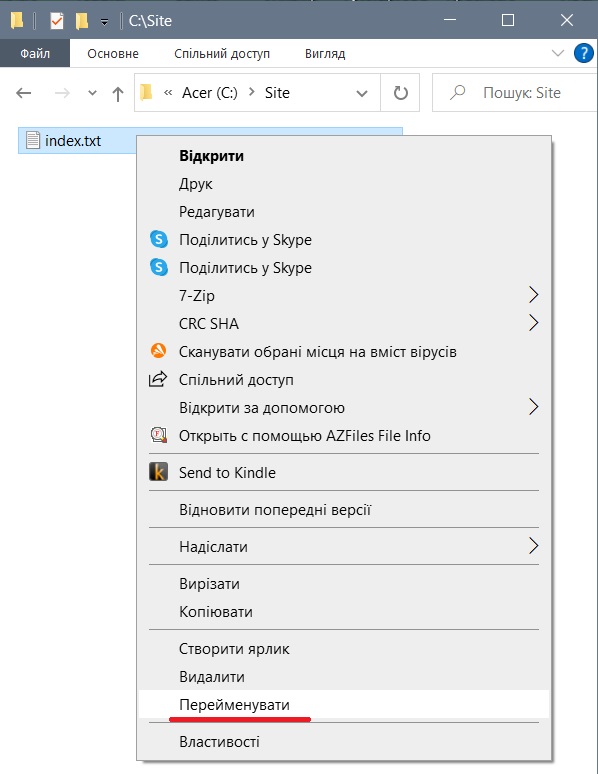
Task: Click the antivirus scan icon in context menu
Action: tap(159, 351)
